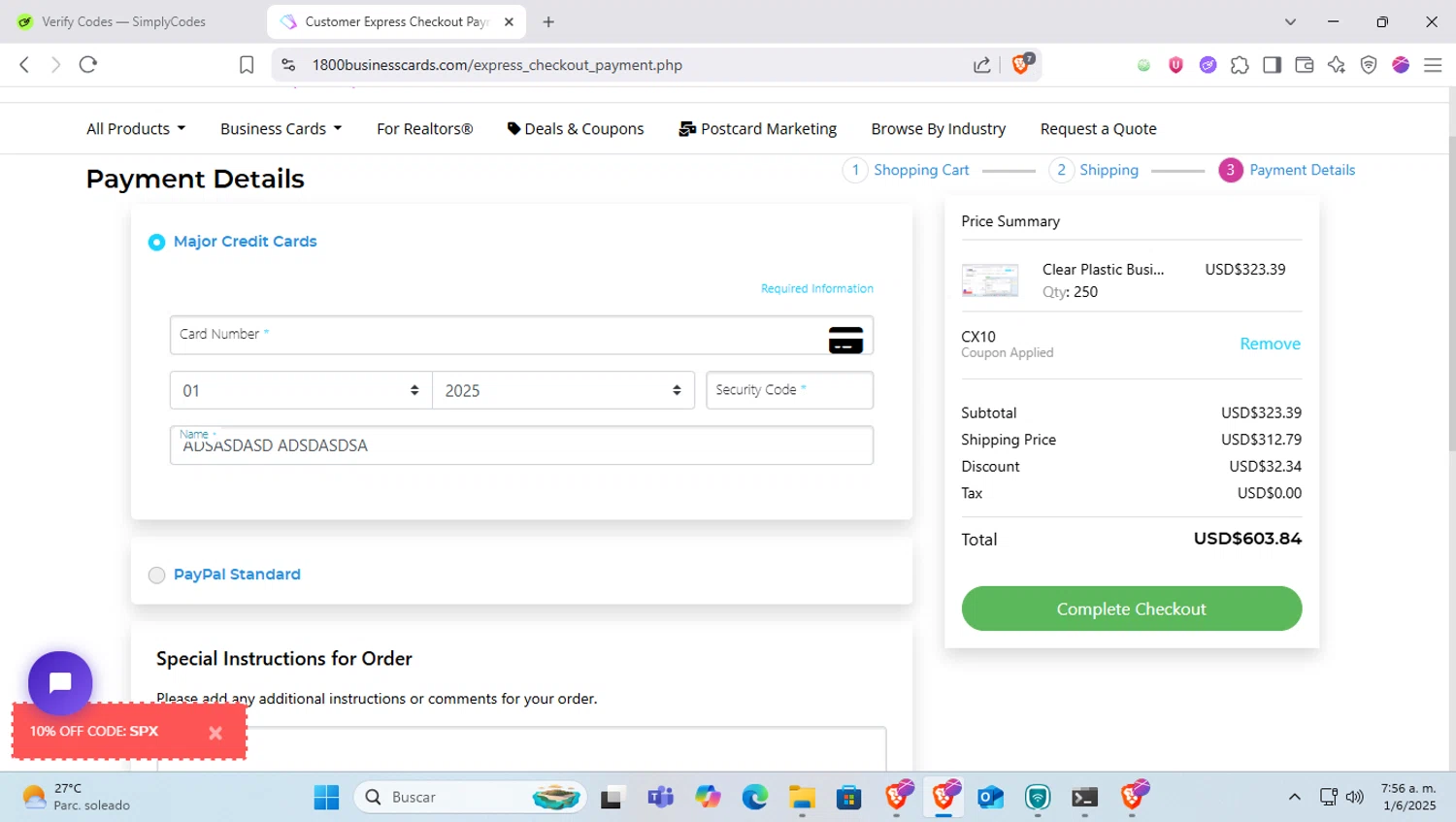Open the browser hamburger menu

(x=1433, y=65)
